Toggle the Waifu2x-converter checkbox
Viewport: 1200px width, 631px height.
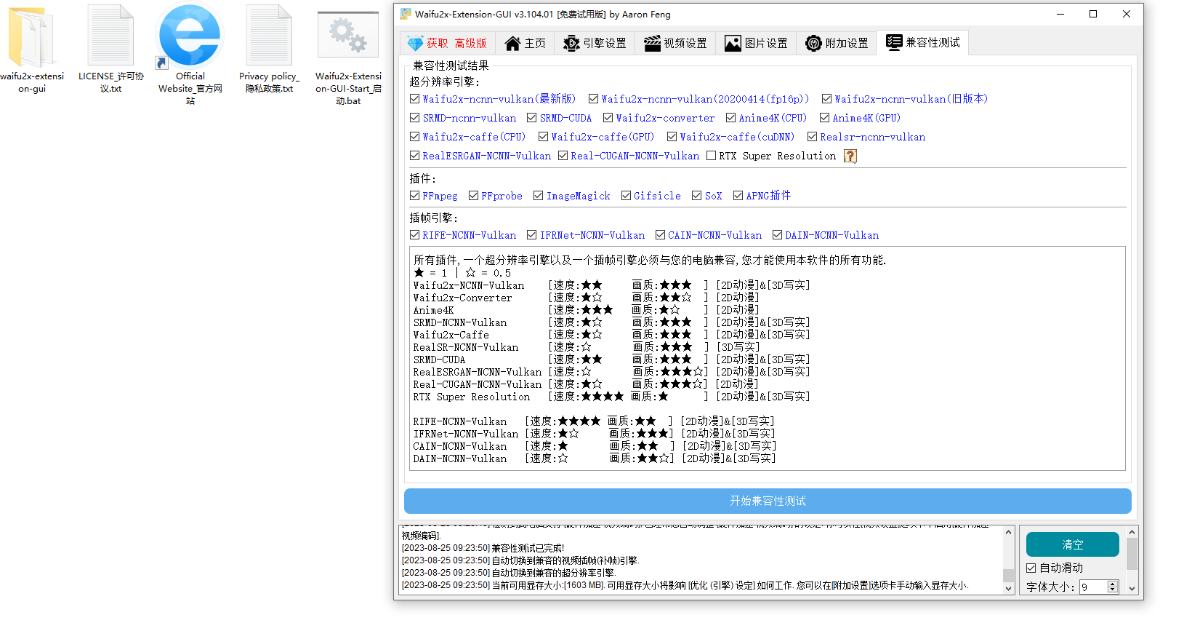[608, 118]
